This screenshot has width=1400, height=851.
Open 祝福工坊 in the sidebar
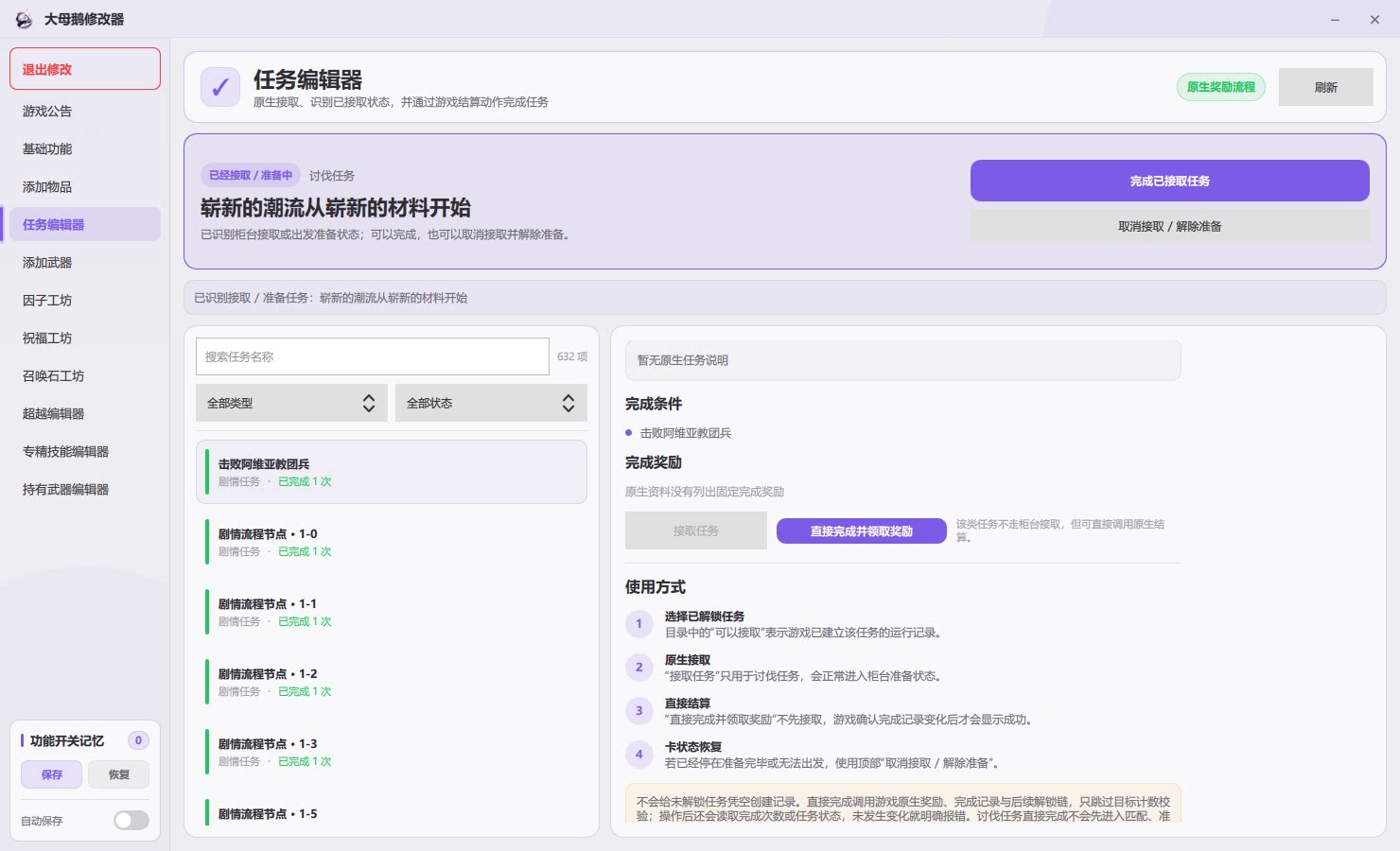(85, 339)
